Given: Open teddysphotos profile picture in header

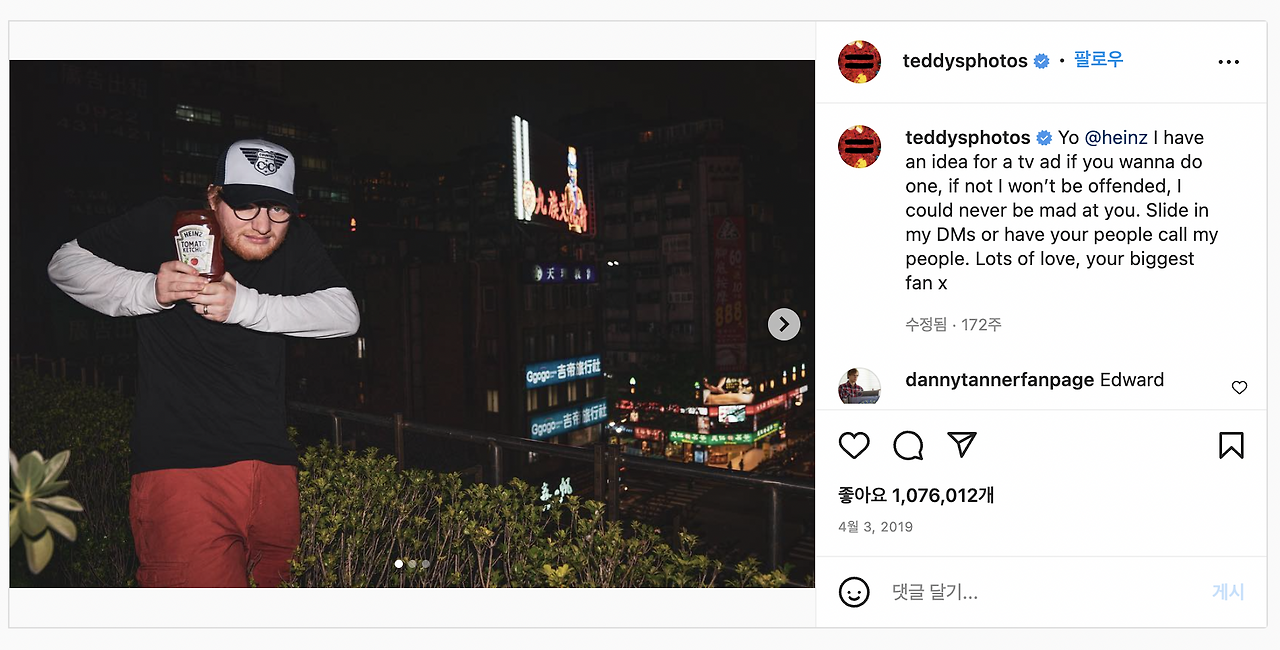Looking at the screenshot, I should (859, 62).
